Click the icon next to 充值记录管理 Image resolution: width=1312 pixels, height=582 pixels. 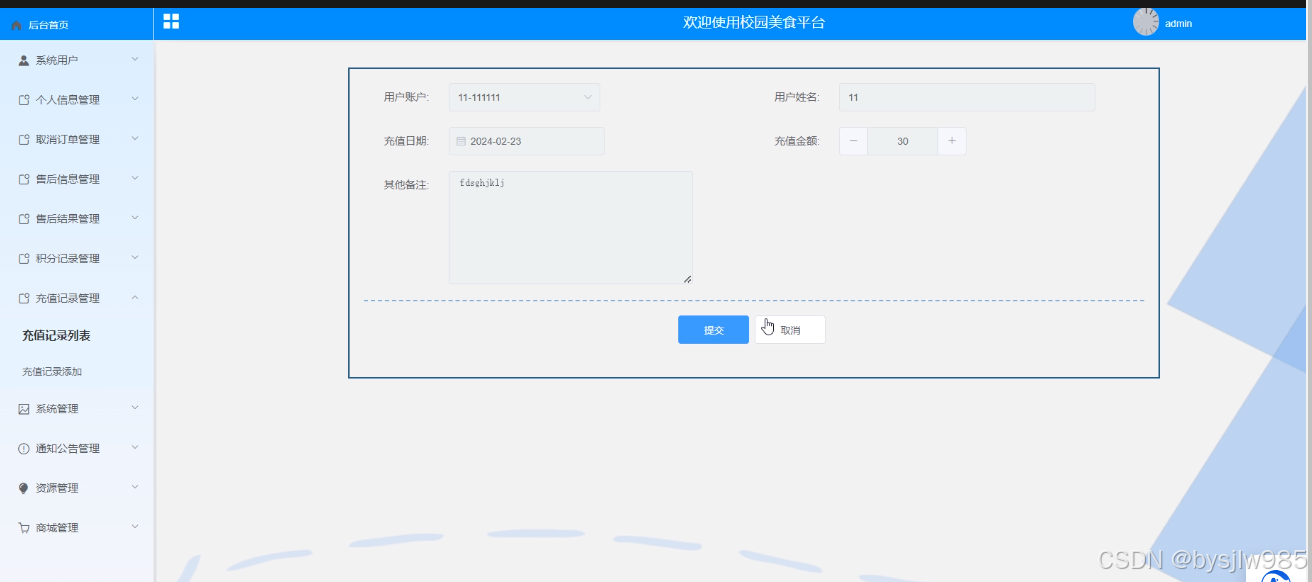24,298
